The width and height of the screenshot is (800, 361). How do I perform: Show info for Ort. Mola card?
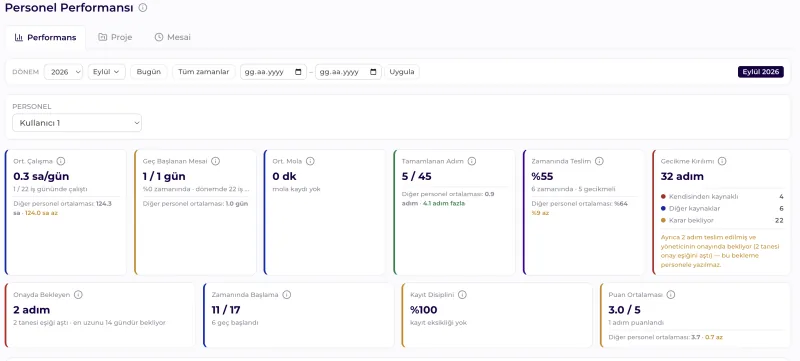coord(310,161)
